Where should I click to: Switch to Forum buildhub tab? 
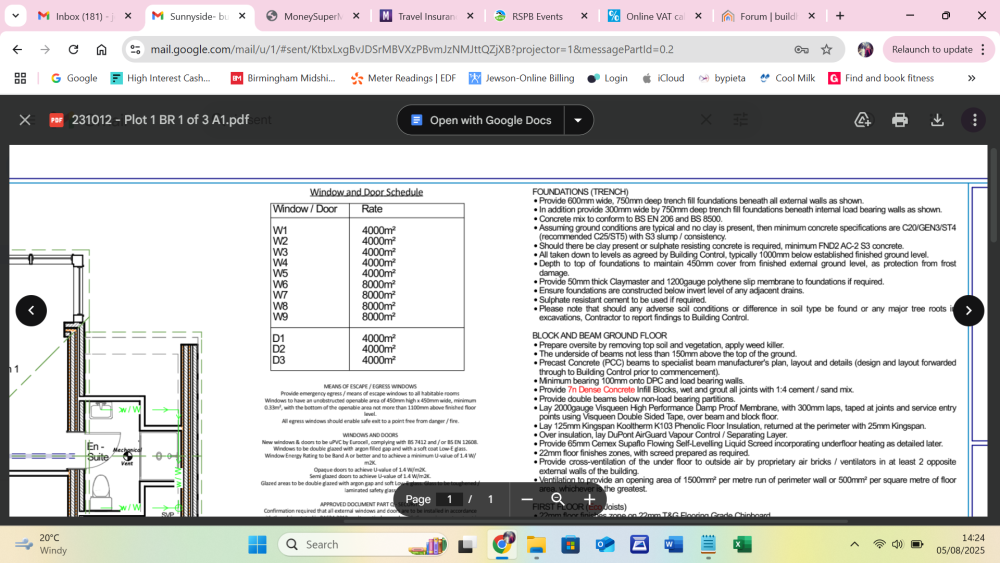point(768,16)
